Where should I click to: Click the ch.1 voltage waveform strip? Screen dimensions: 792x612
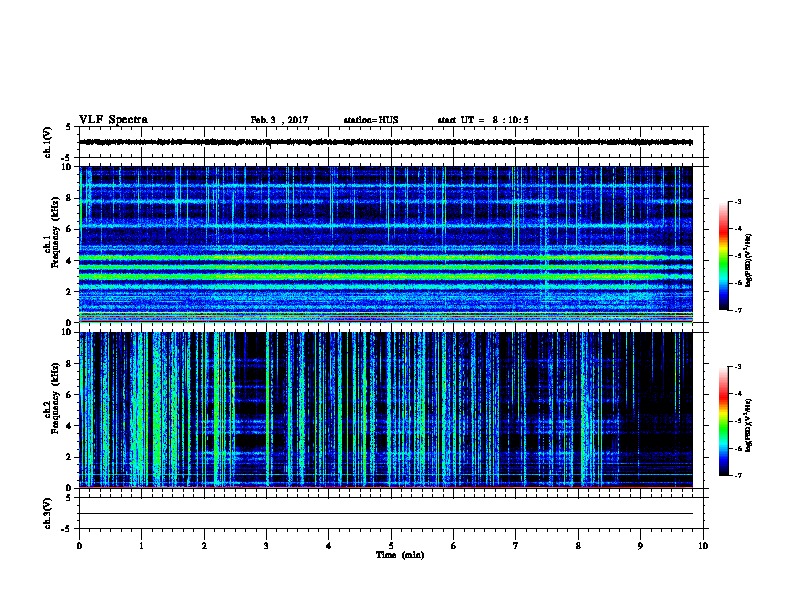click(x=391, y=142)
